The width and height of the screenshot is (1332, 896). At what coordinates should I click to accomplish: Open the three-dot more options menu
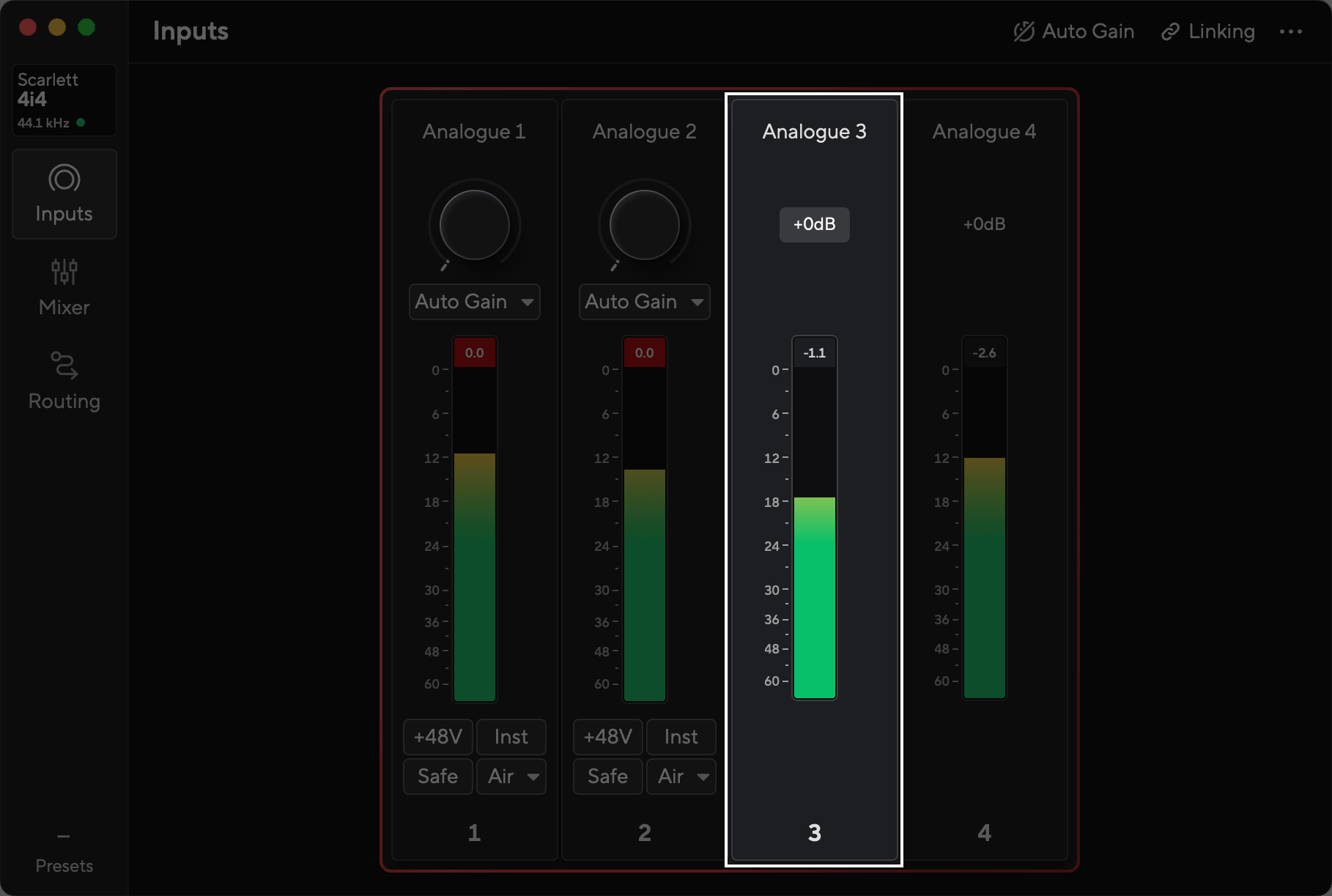(x=1291, y=32)
